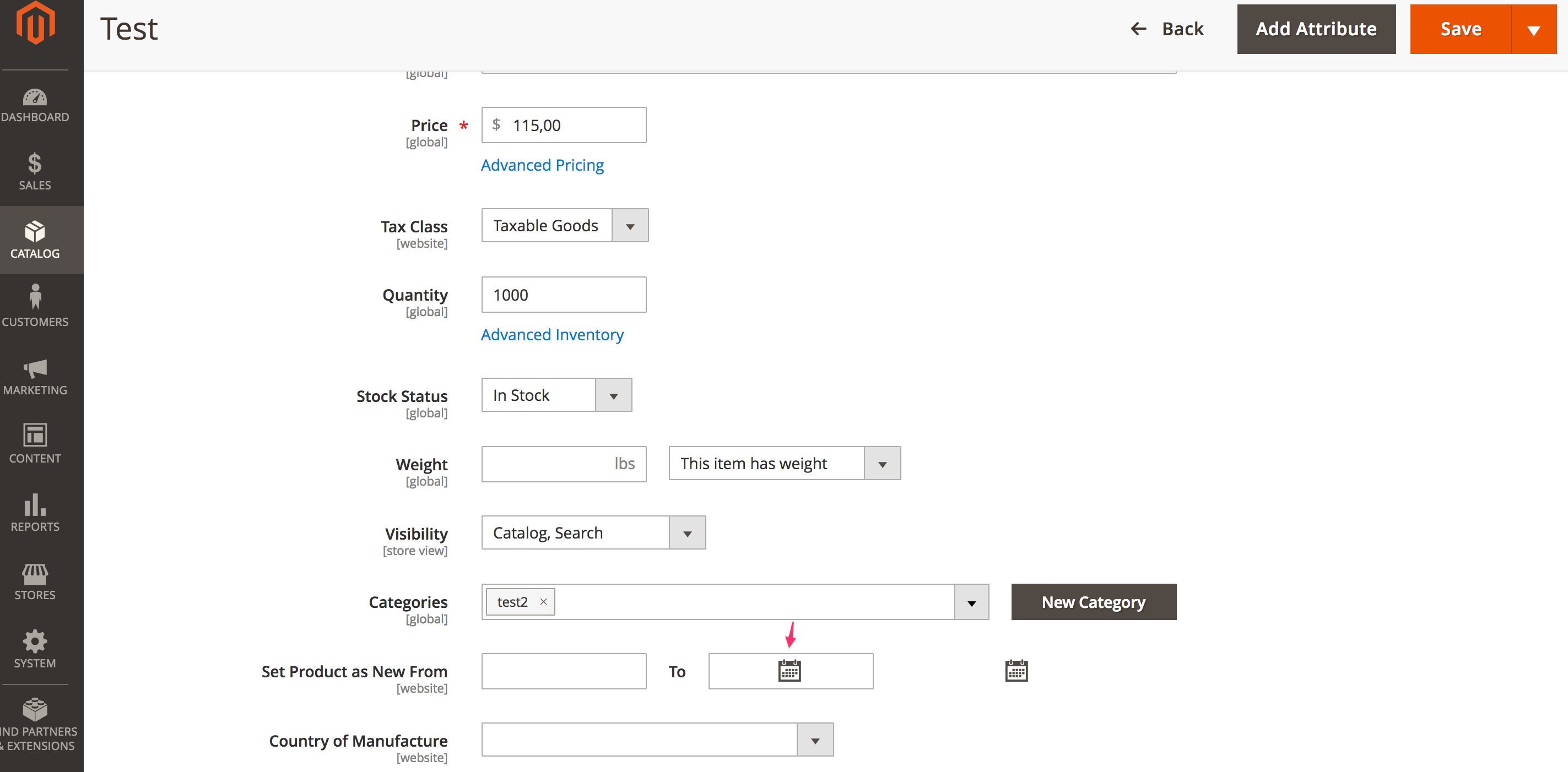Open the Sales sidebar menu
Screen dimensions: 1568x772
[35, 172]
